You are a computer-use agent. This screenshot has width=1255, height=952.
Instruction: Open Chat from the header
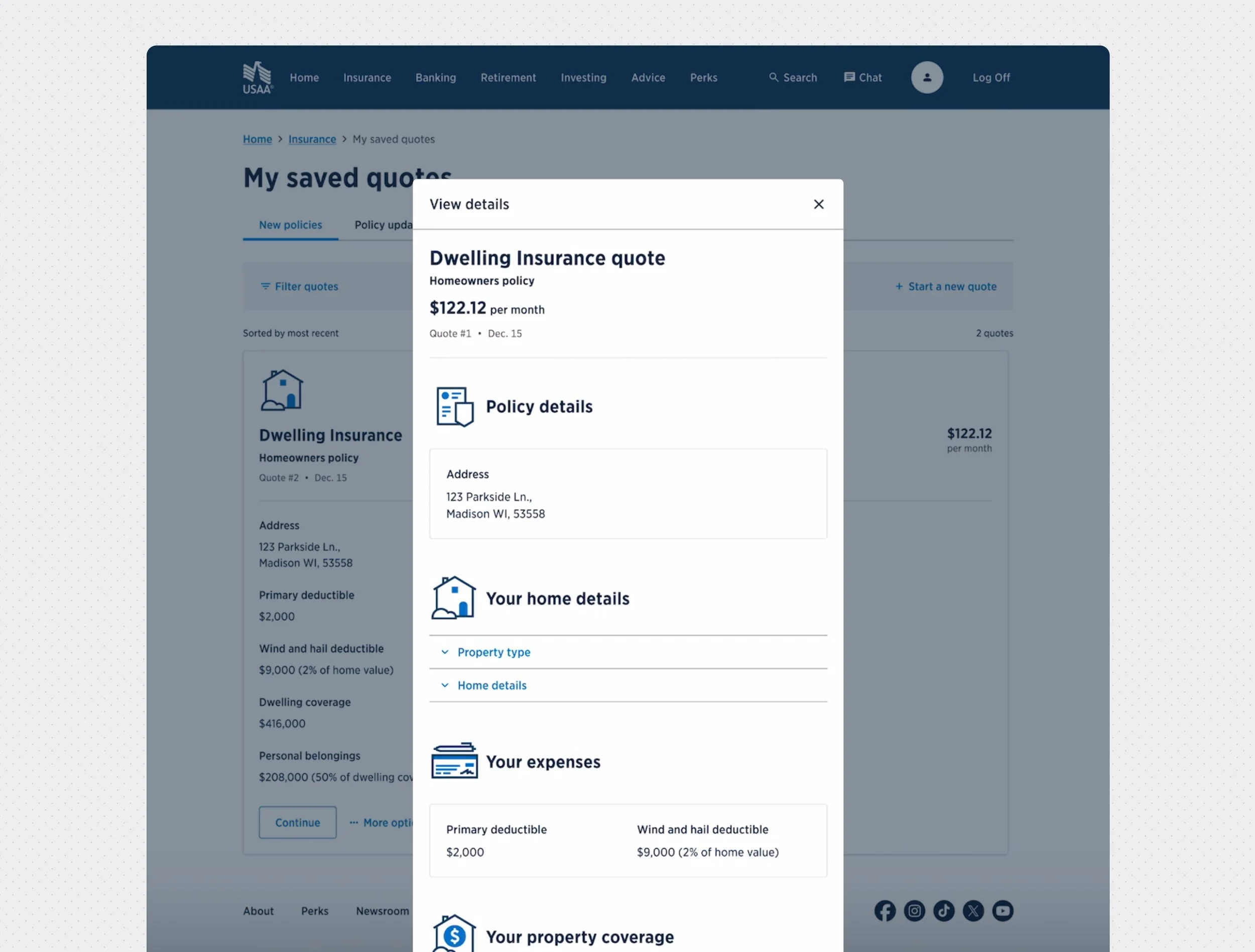coord(863,78)
